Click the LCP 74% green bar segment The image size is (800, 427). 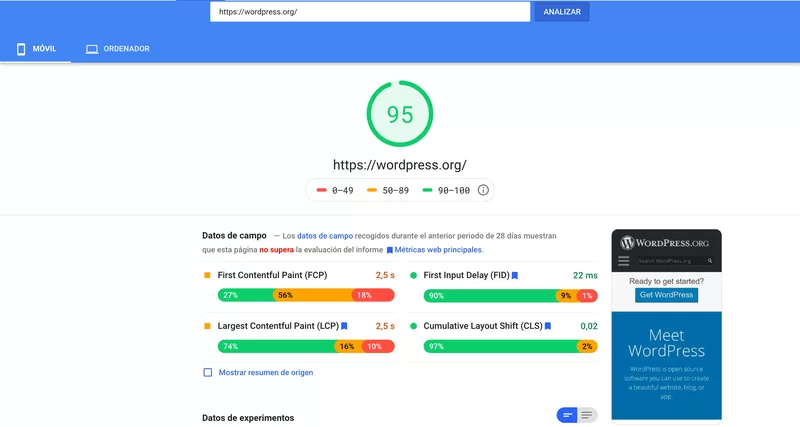click(x=277, y=346)
